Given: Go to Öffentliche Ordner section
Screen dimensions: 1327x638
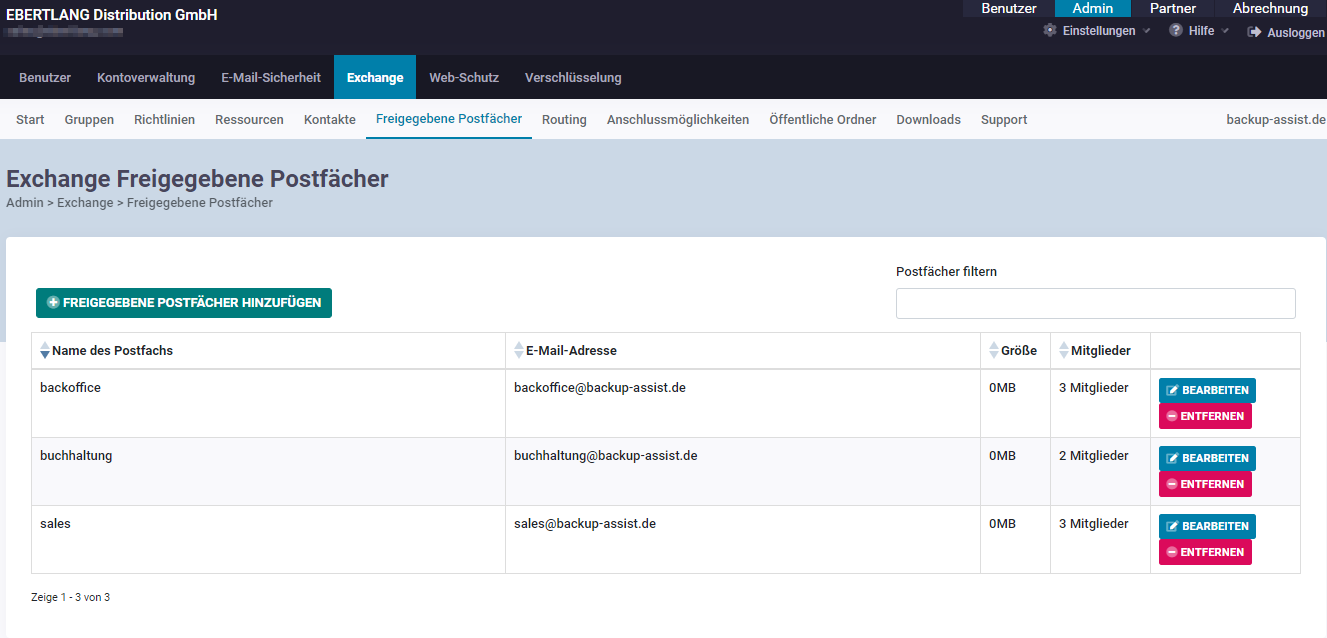Looking at the screenshot, I should tap(822, 120).
